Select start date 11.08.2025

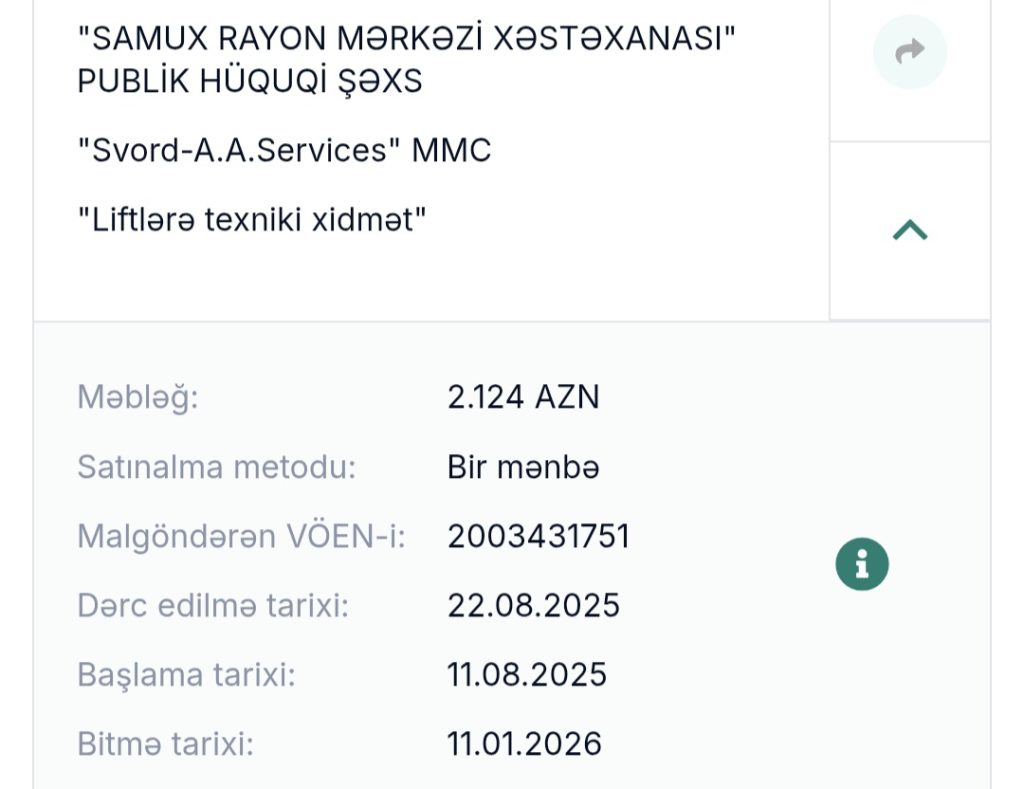tap(527, 674)
